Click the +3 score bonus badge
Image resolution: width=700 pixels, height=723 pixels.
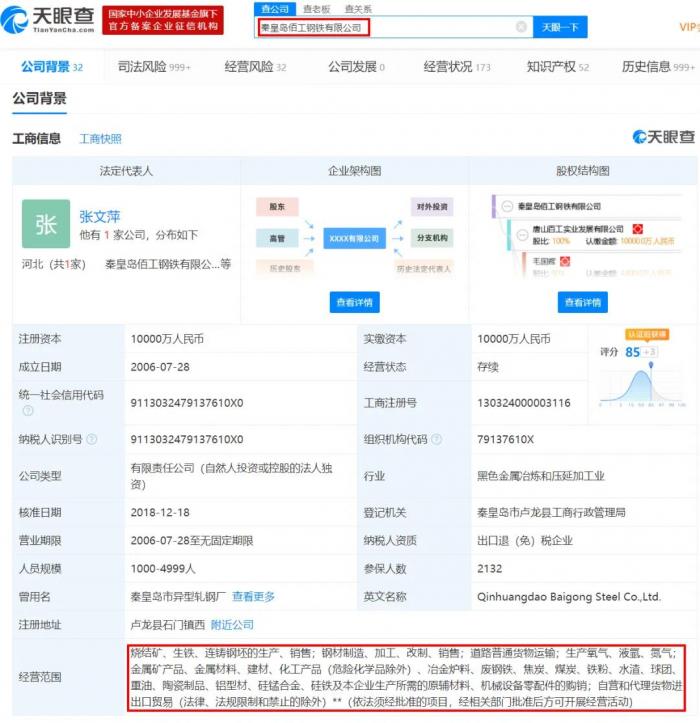[650, 352]
